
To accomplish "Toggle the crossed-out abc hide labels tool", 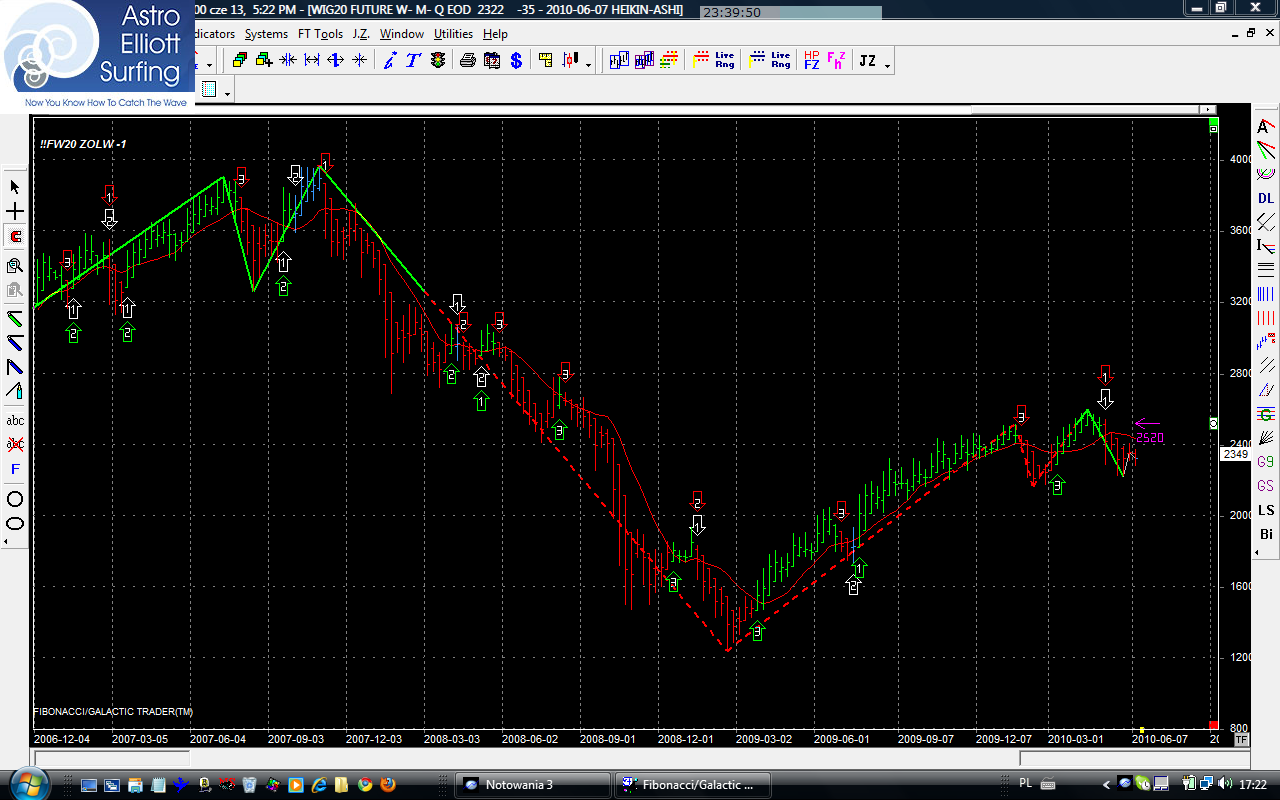I will tap(15, 444).
